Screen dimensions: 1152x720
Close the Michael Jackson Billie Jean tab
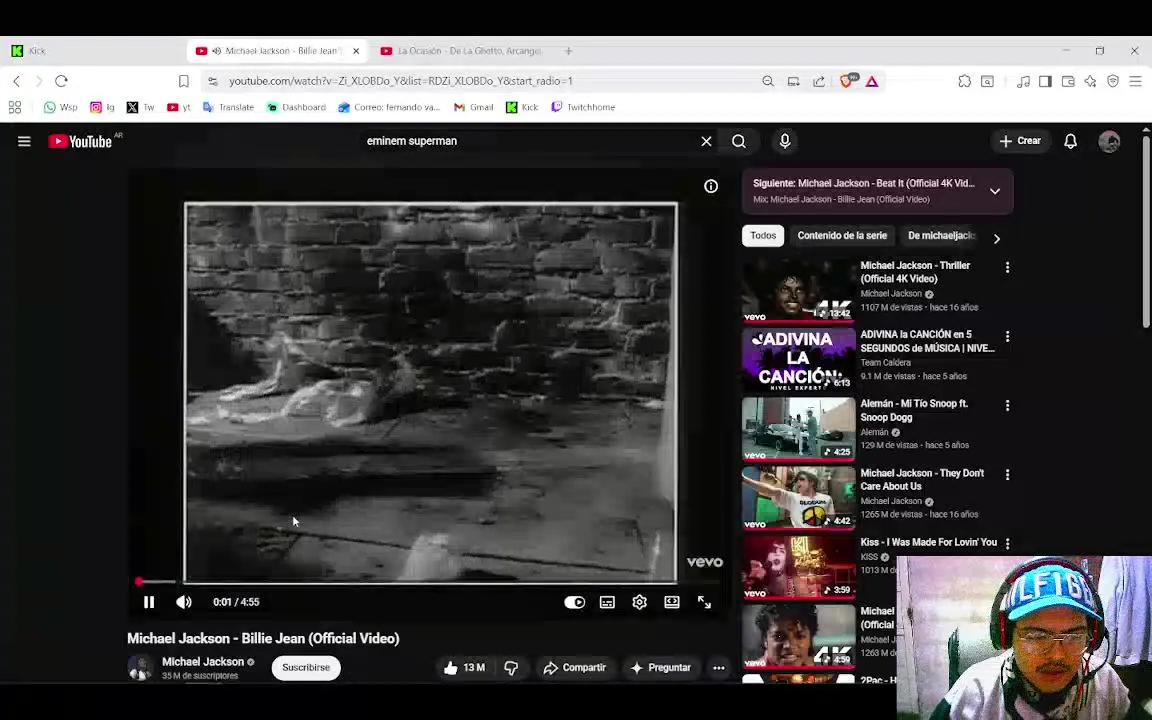356,51
